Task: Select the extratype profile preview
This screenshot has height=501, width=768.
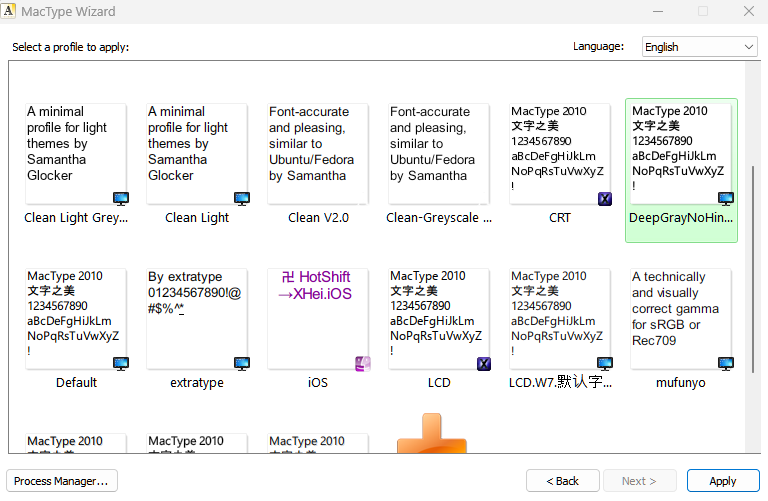Action: [197, 319]
